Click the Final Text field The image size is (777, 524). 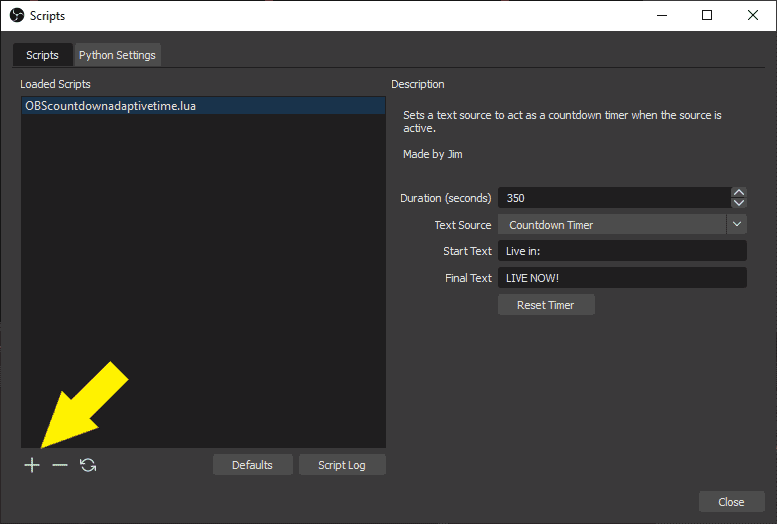point(621,278)
